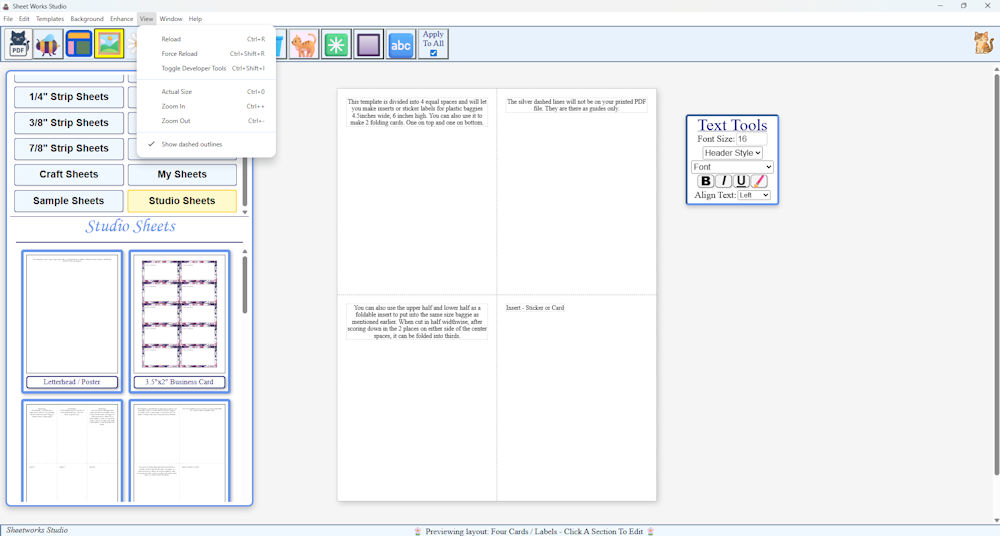Open the Templates menu
The width and height of the screenshot is (1000, 536).
point(50,19)
